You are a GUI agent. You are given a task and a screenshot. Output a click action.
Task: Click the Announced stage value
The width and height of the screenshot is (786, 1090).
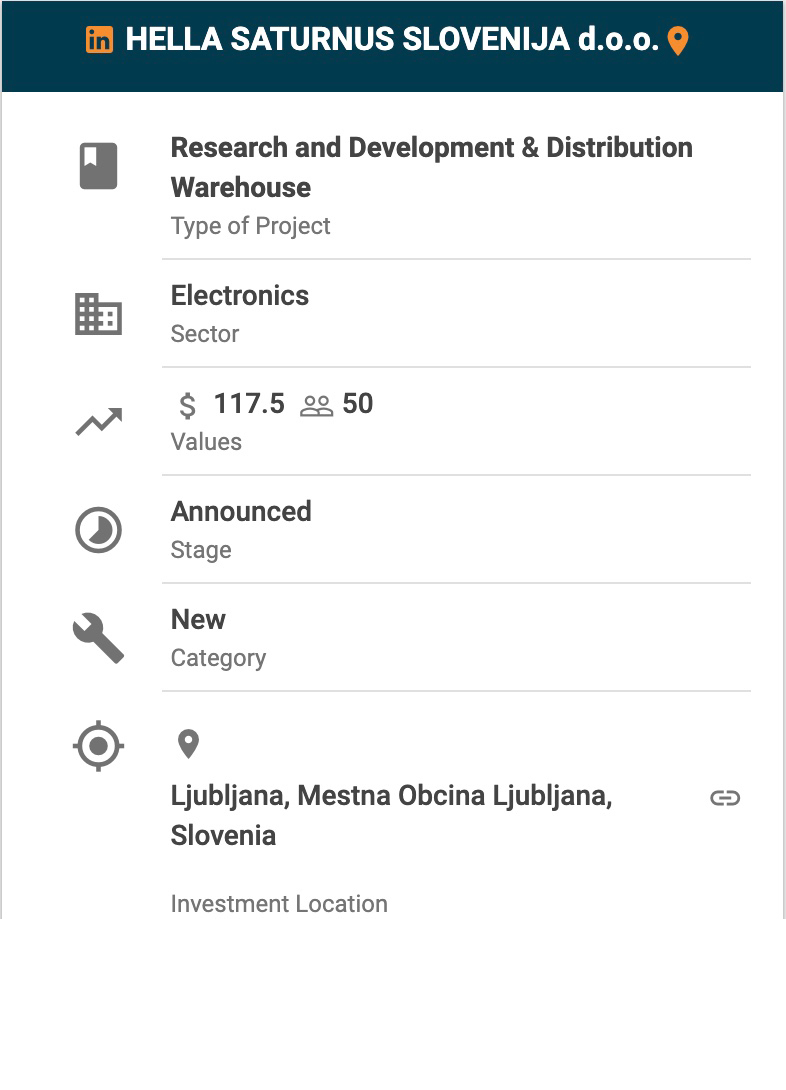pos(241,511)
